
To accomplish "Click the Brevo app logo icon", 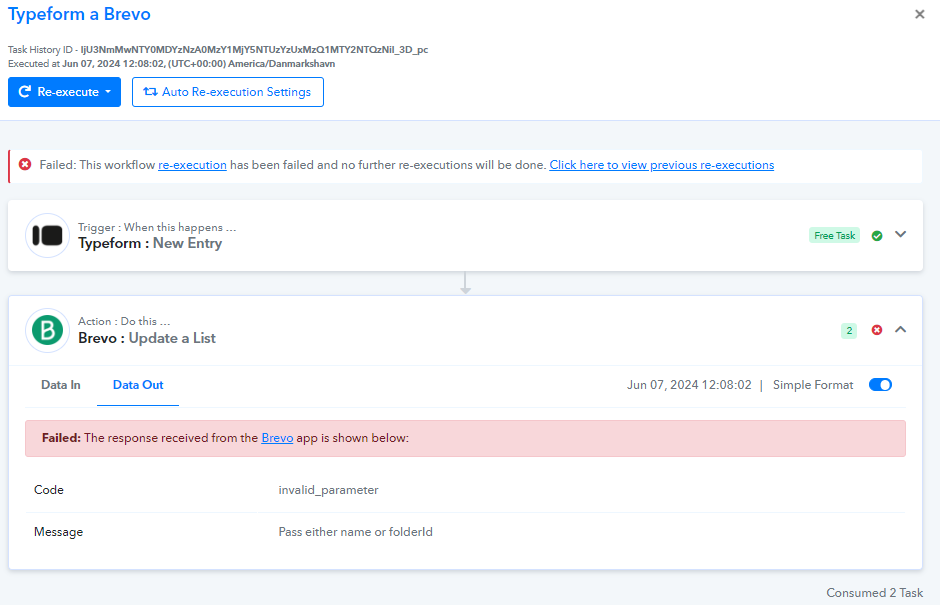I will click(x=47, y=330).
